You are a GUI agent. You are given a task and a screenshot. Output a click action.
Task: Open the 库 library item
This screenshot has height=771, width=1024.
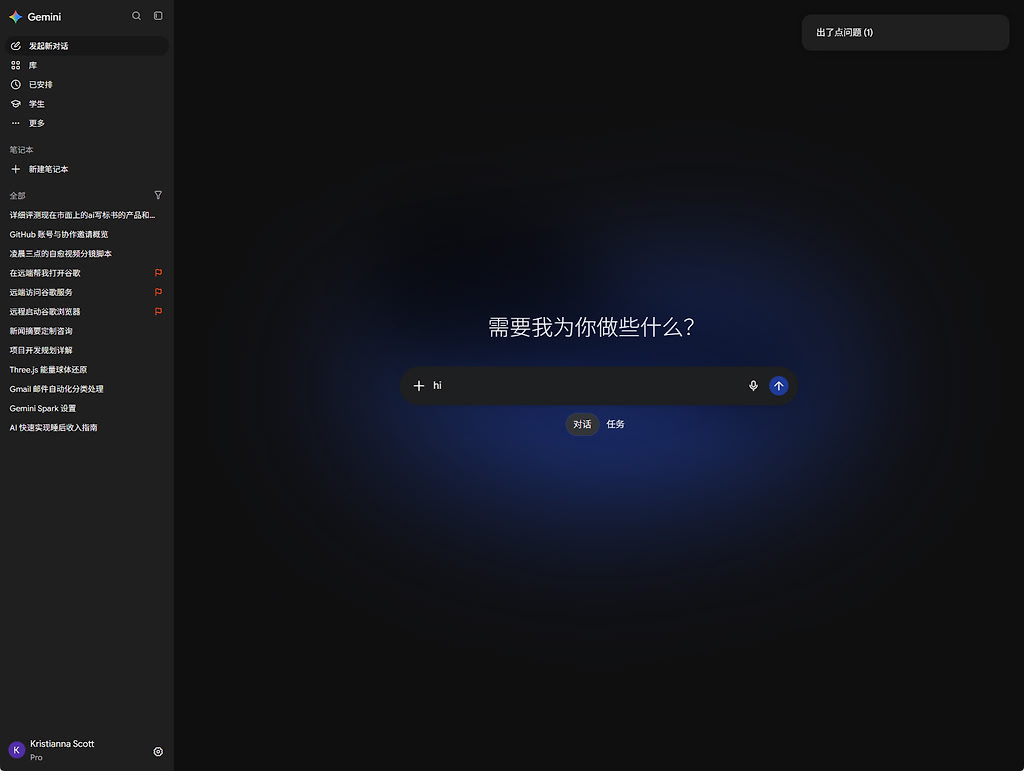click(x=86, y=65)
